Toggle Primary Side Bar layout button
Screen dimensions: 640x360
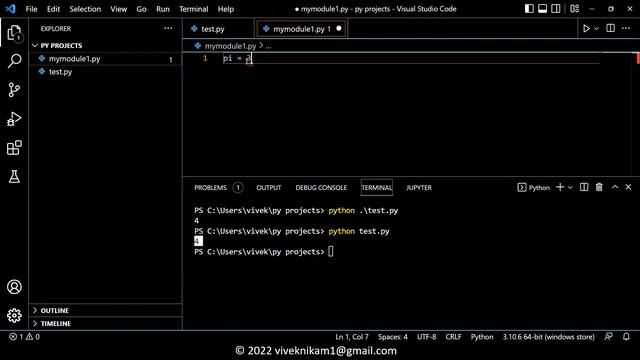click(x=529, y=9)
